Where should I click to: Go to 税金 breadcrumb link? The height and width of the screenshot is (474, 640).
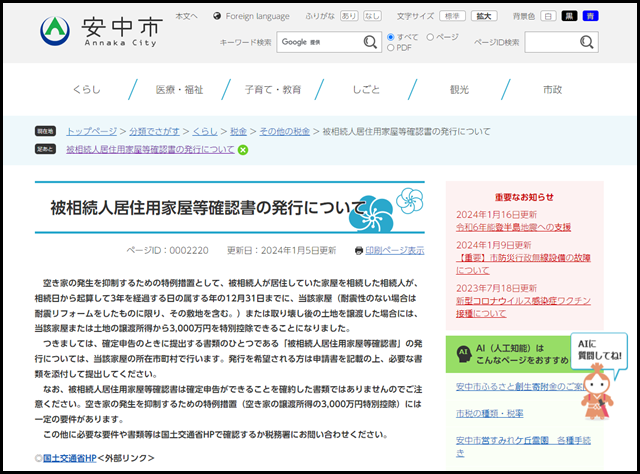[x=238, y=131]
